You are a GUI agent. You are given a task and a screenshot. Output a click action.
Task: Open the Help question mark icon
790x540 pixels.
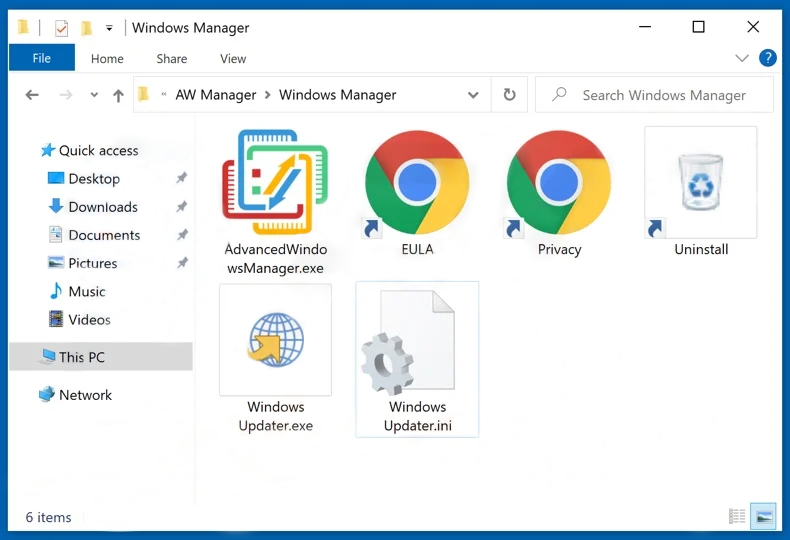(x=768, y=58)
